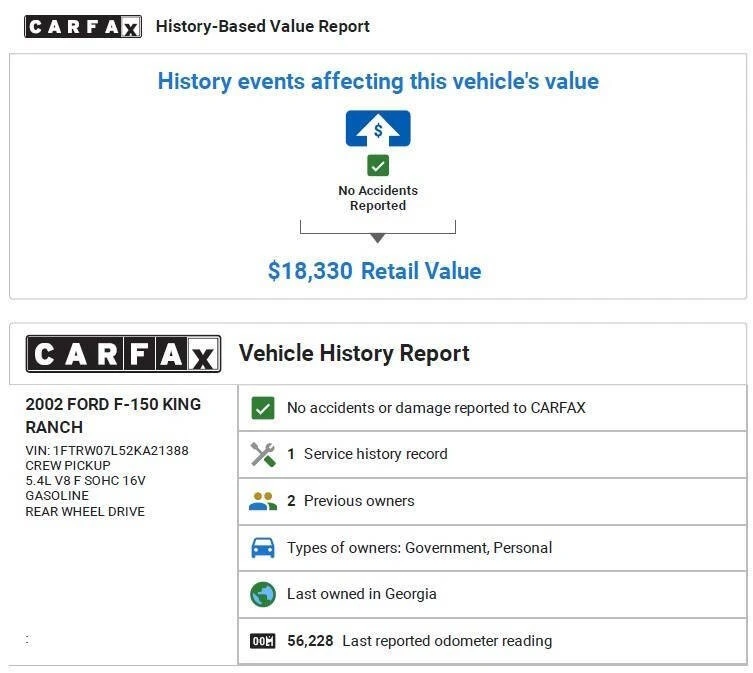The image size is (753, 673).
Task: Select the $18,330 Retail Value text
Action: click(x=375, y=270)
